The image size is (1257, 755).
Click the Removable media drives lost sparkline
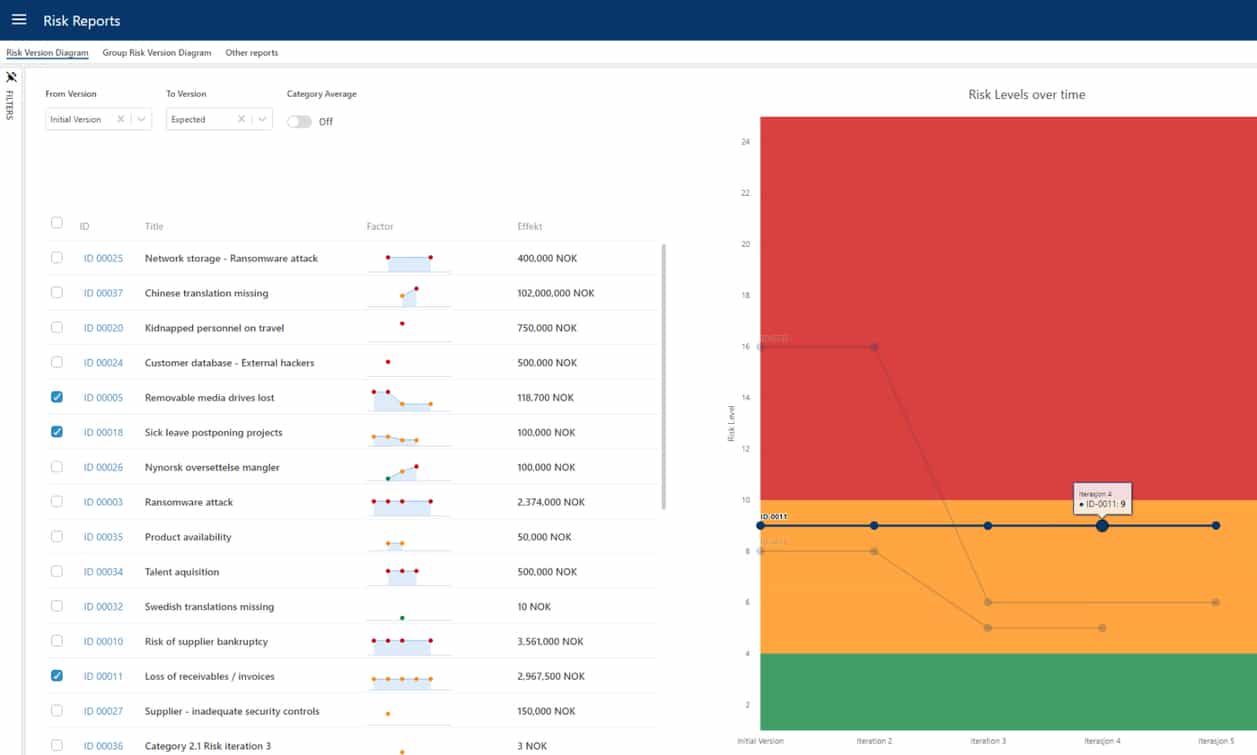402,399
